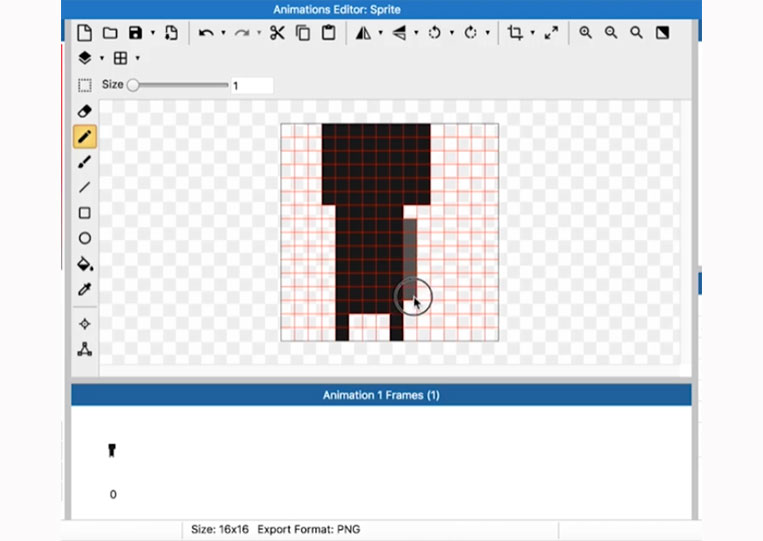Zoom out of the canvas
The width and height of the screenshot is (763, 541).
click(611, 33)
